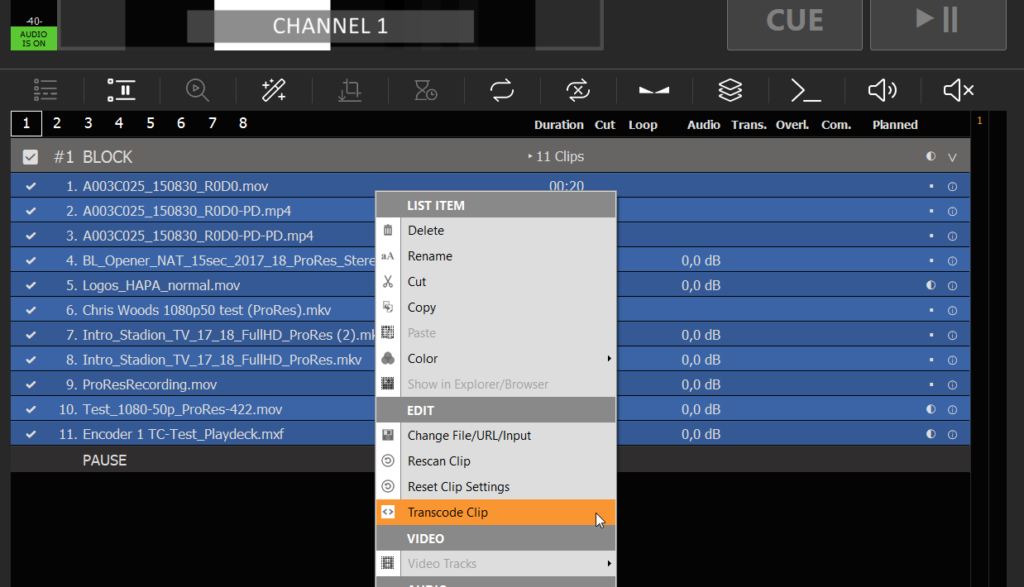Select the playlist overview icon in toolbar
The width and height of the screenshot is (1024, 587).
(x=46, y=90)
